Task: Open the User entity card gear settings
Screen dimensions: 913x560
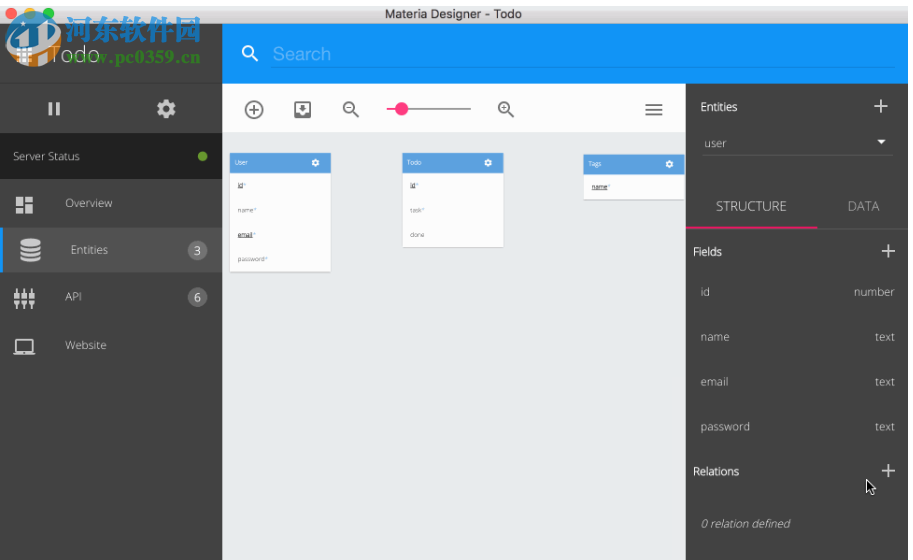Action: pyautogui.click(x=316, y=163)
